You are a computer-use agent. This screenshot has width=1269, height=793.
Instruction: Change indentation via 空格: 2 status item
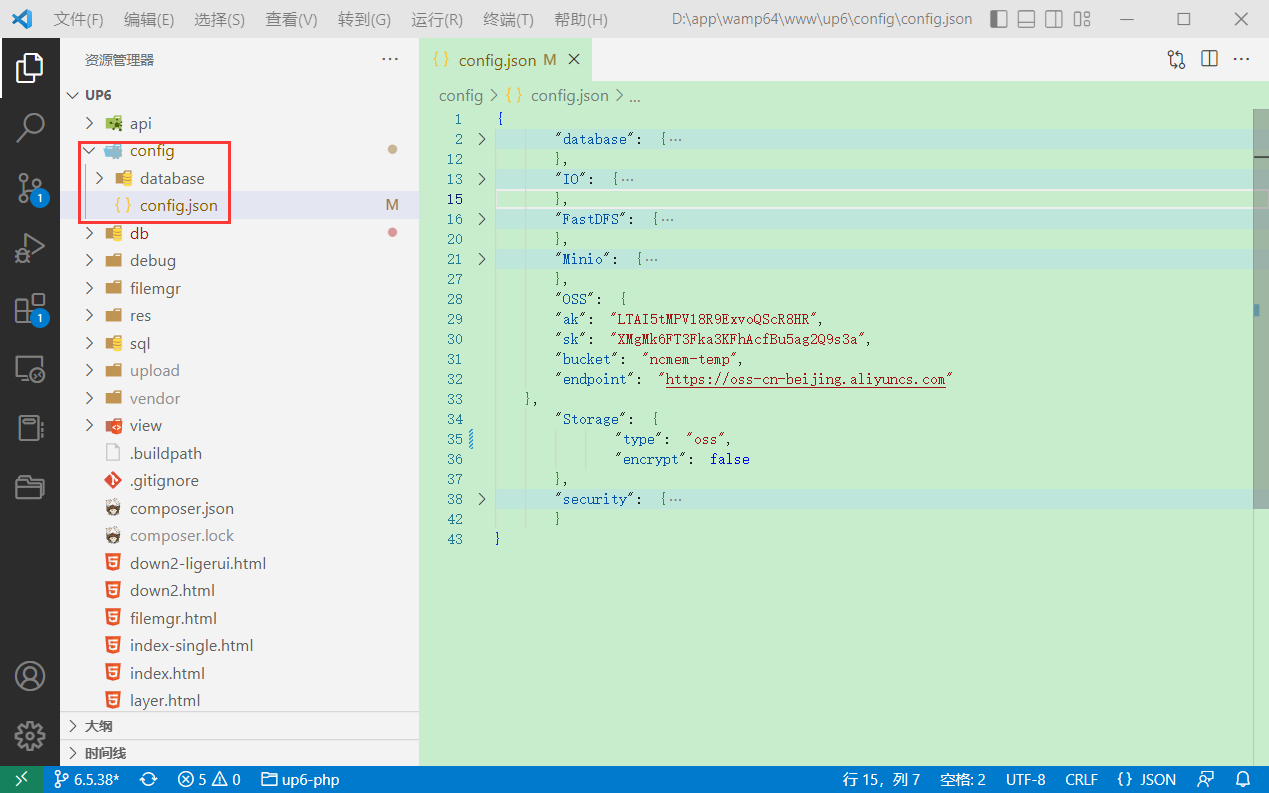point(963,780)
